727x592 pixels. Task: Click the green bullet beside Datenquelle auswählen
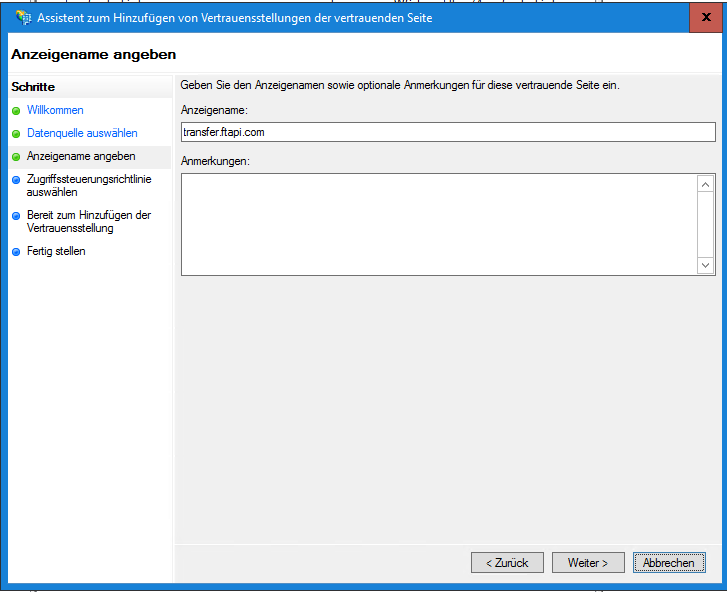16,134
